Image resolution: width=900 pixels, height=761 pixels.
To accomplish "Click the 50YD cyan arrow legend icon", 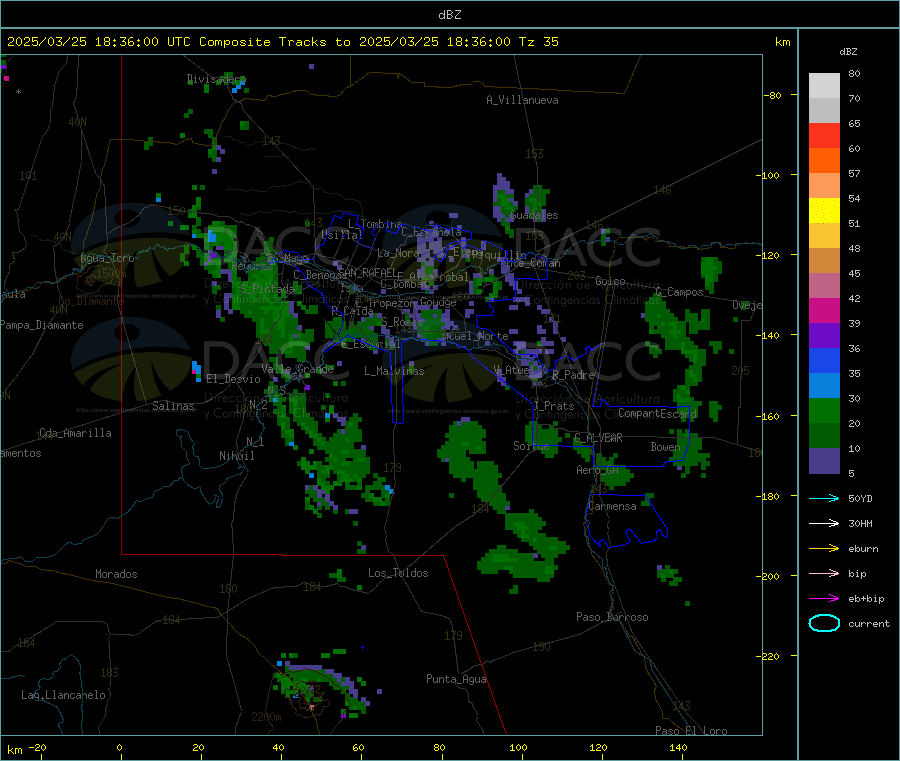I will [824, 498].
